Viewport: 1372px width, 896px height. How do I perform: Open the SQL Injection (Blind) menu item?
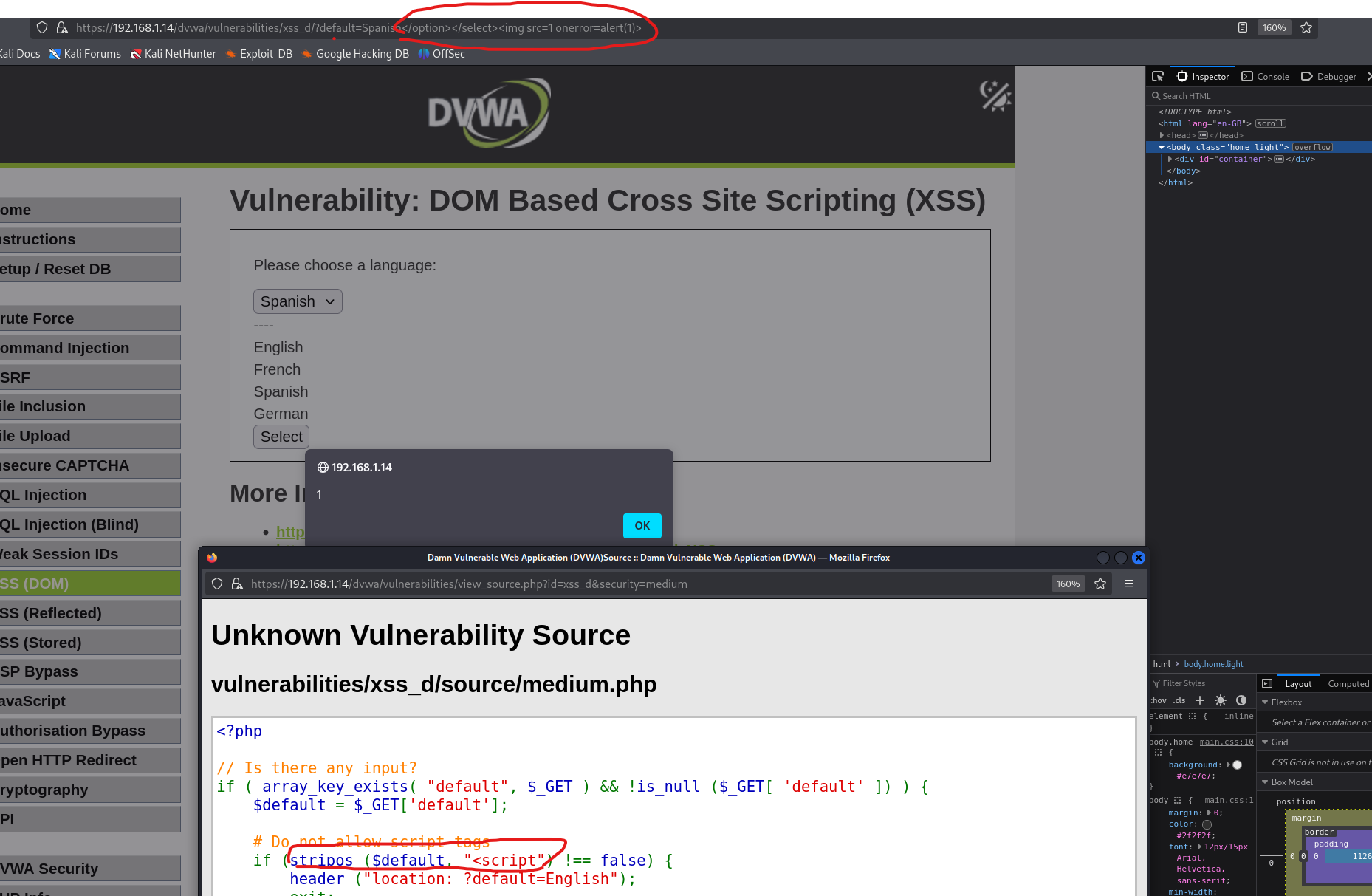(x=90, y=524)
